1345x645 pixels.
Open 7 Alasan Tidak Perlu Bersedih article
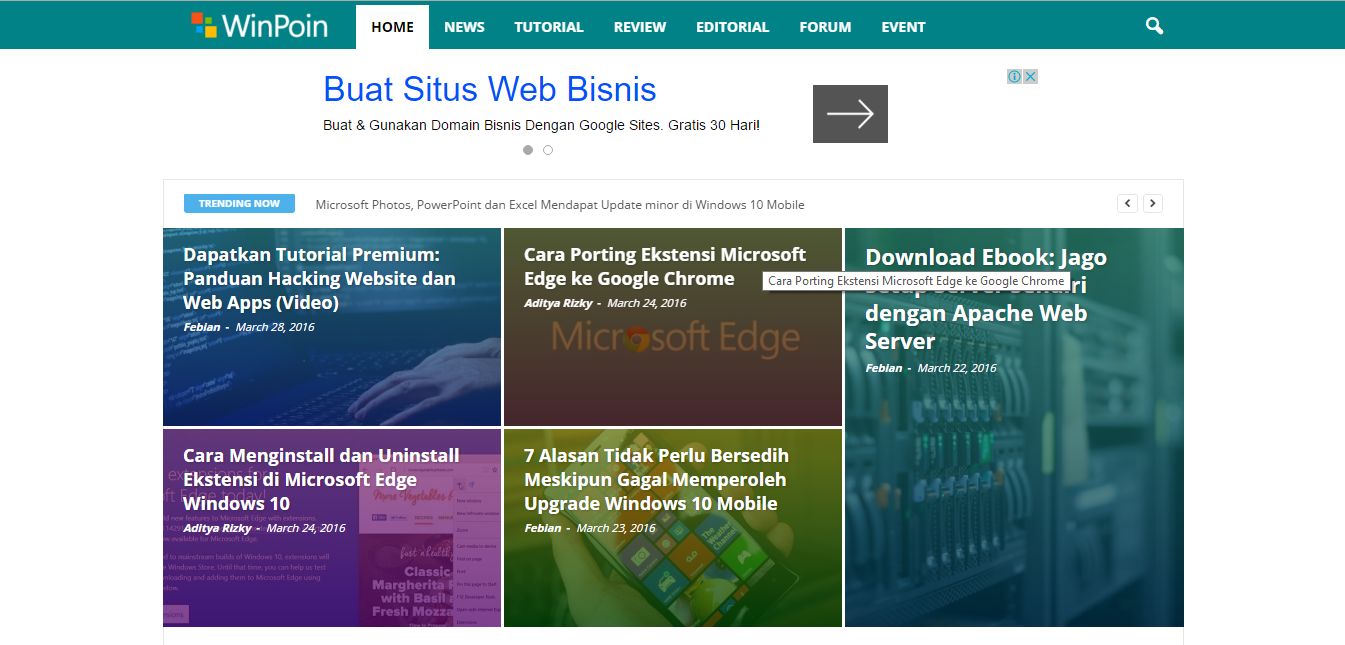pos(656,479)
